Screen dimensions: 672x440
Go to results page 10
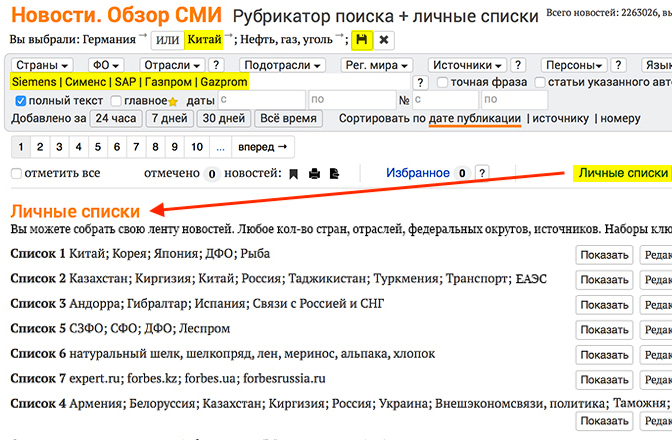(197, 147)
